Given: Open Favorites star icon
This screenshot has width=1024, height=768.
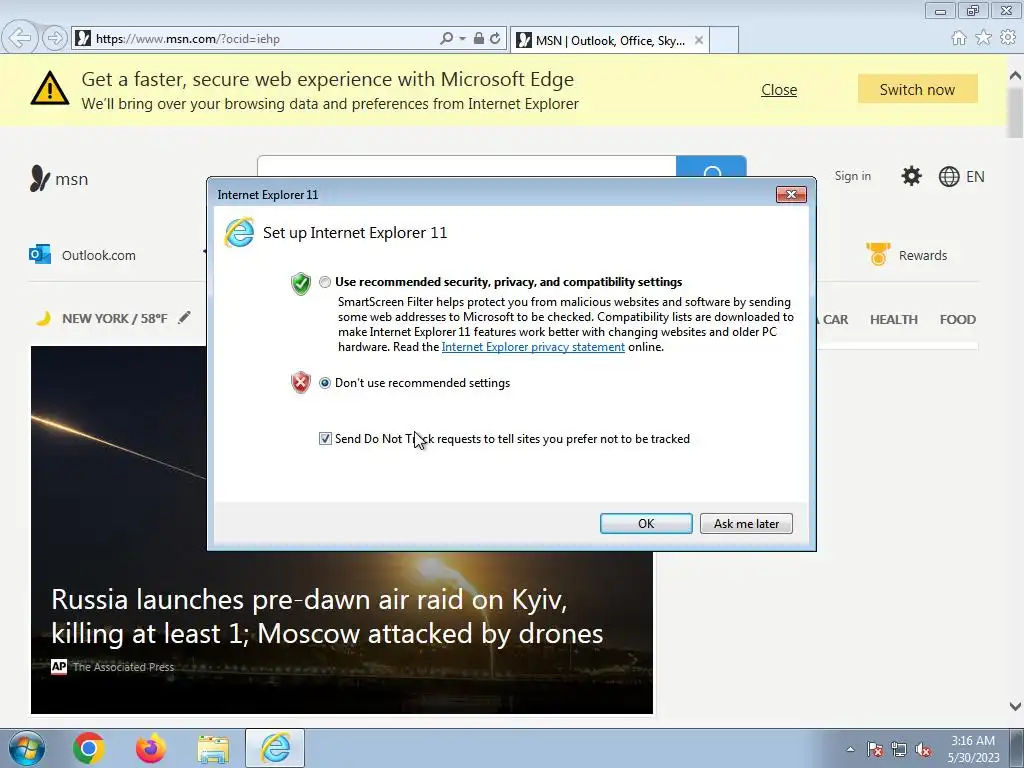Looking at the screenshot, I should pyautogui.click(x=983, y=38).
